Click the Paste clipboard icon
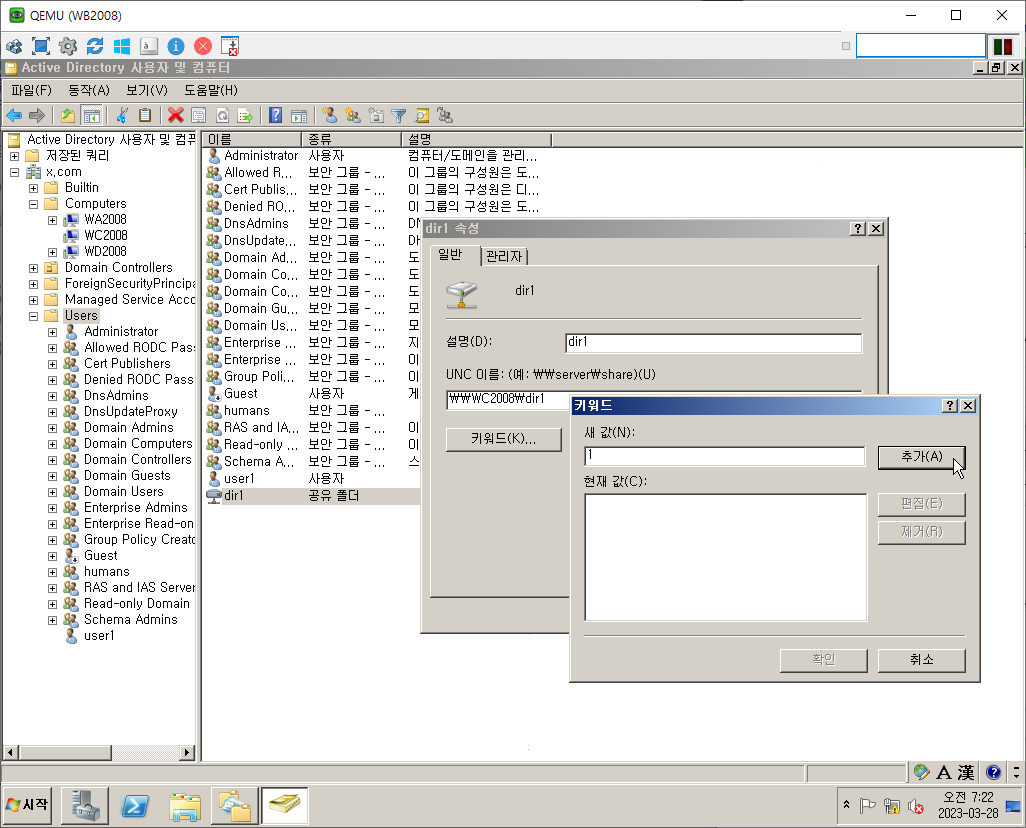The height and width of the screenshot is (828, 1026). pos(145,116)
